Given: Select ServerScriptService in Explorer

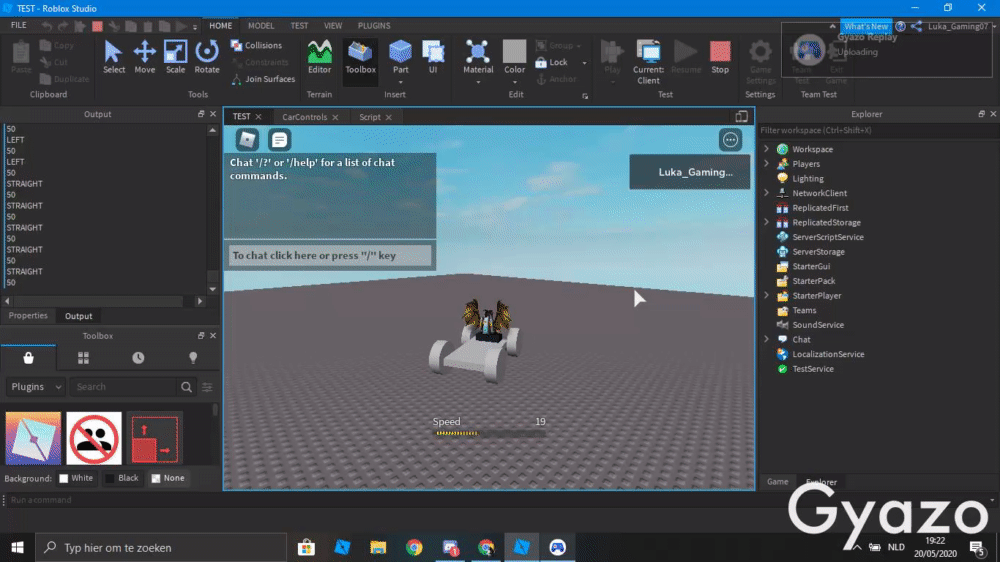Looking at the screenshot, I should click(828, 237).
